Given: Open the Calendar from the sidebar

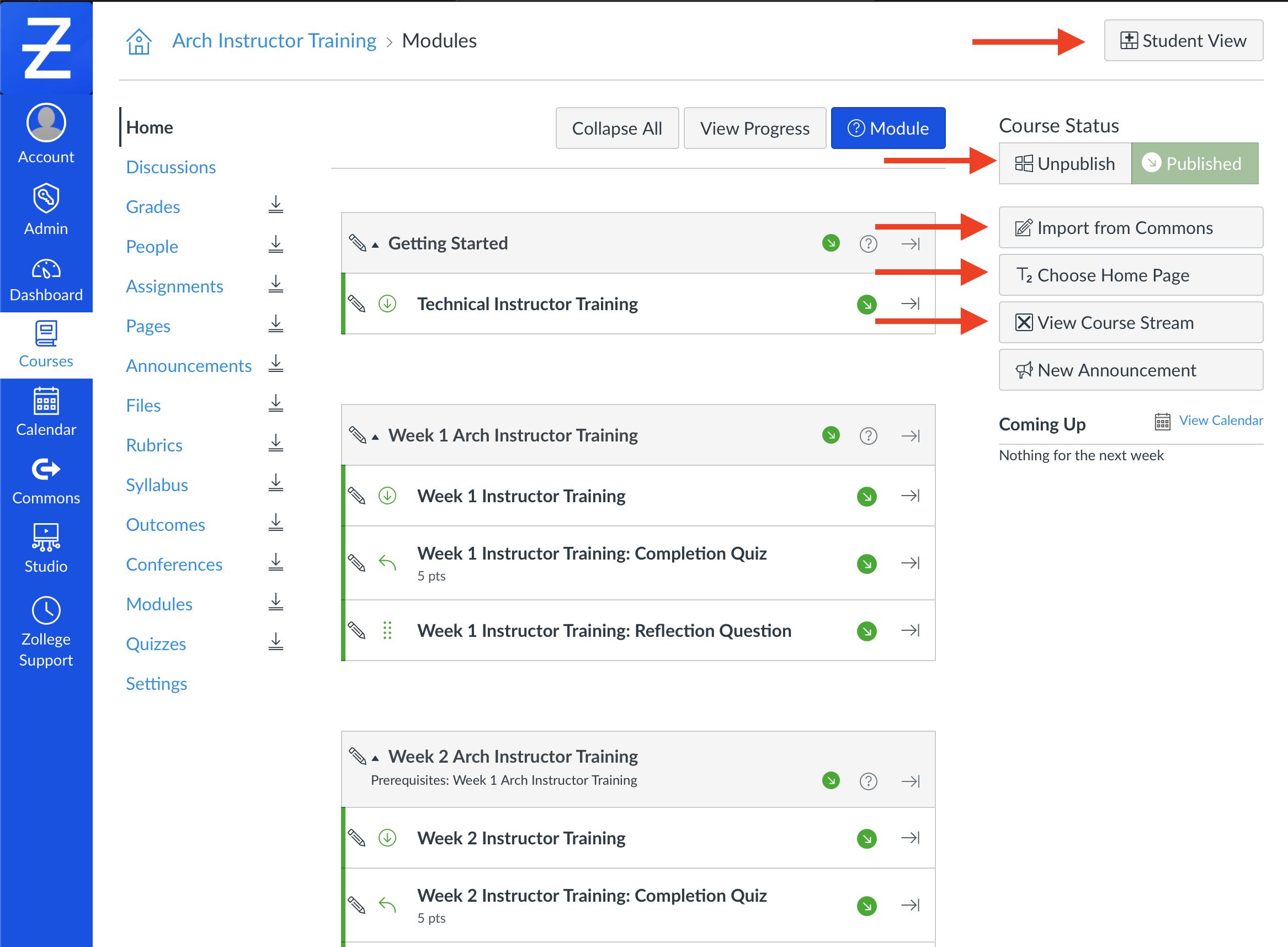Looking at the screenshot, I should point(46,411).
